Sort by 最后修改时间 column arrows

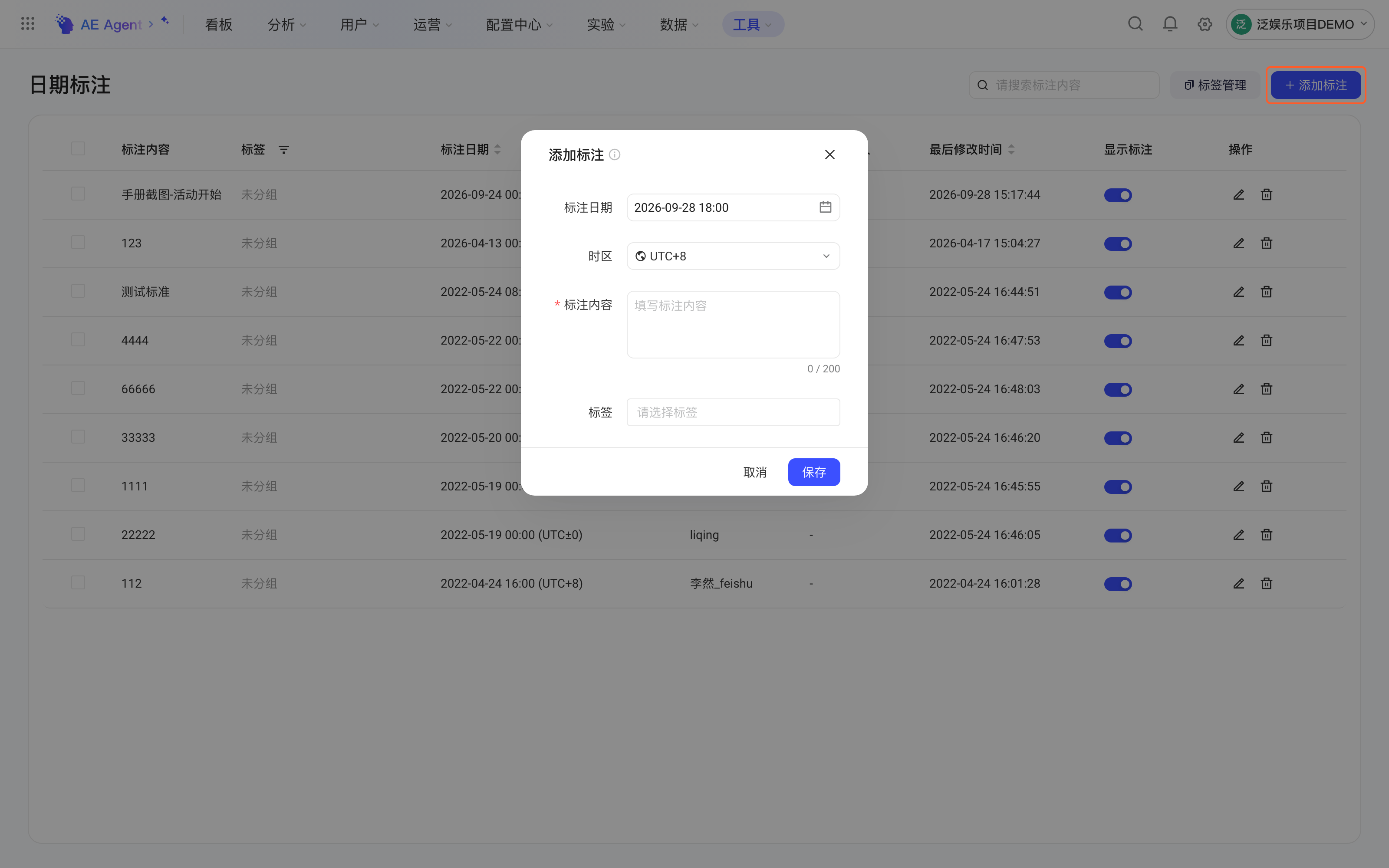[x=1011, y=150]
